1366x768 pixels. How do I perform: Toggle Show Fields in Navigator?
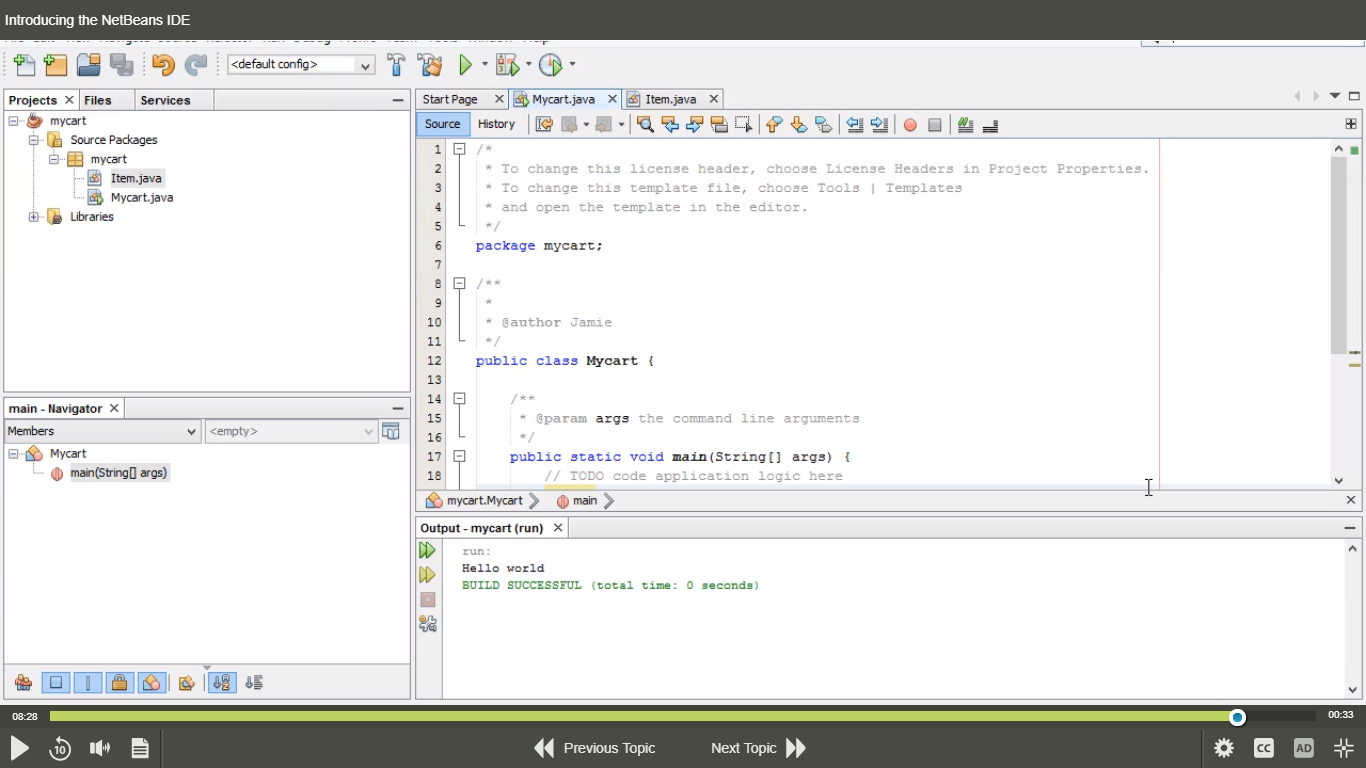(x=56, y=683)
